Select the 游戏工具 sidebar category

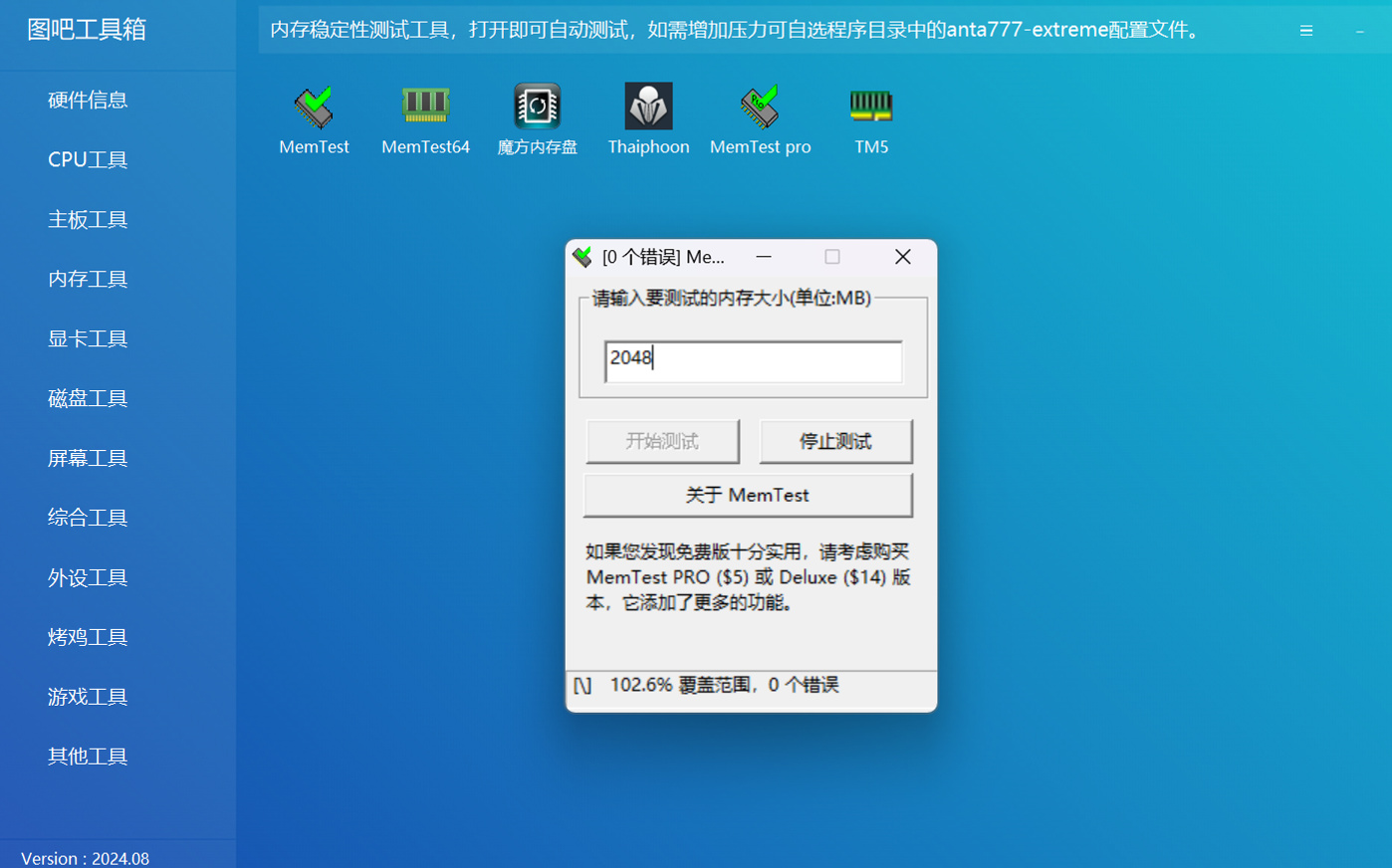(88, 697)
